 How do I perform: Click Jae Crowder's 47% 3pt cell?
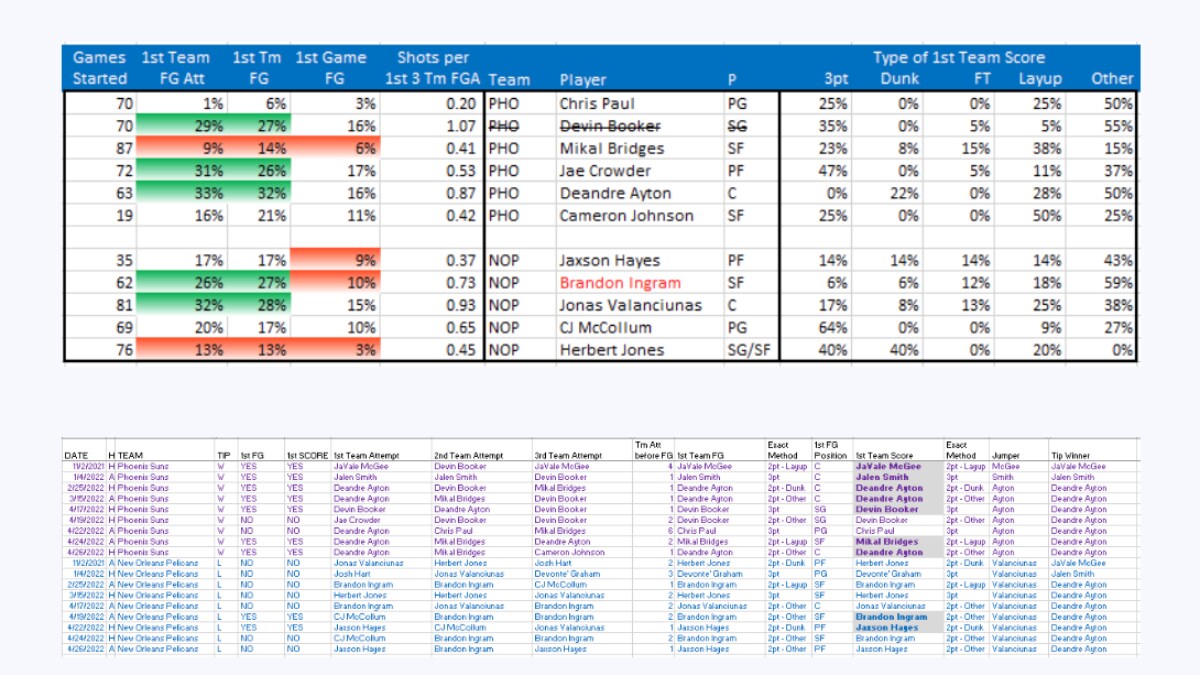click(814, 170)
